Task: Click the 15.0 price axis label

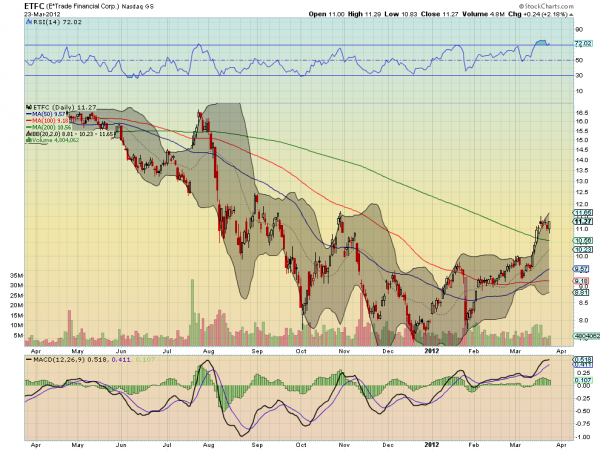Action: [582, 140]
